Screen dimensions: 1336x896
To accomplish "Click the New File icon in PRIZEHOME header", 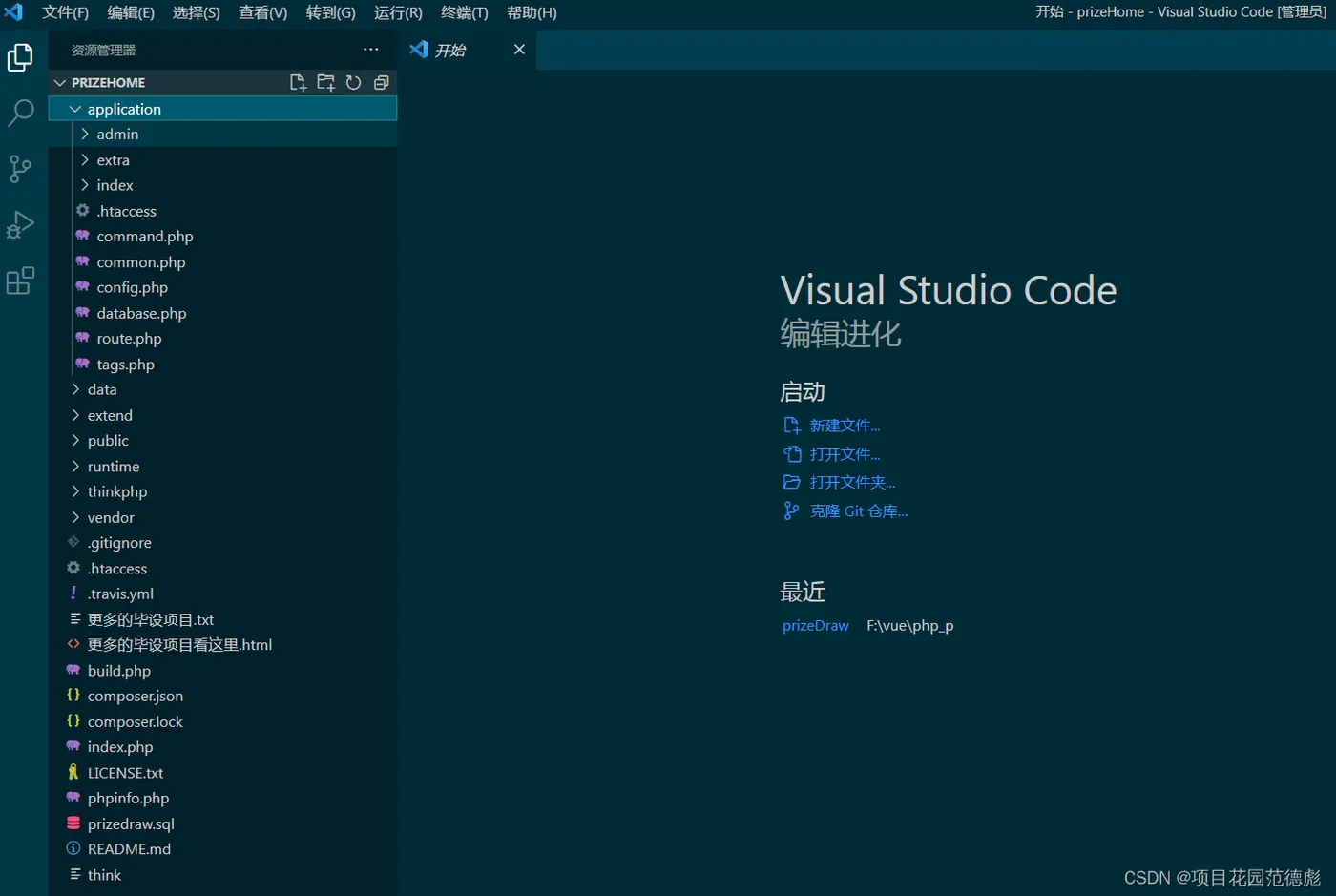I will 298,83.
